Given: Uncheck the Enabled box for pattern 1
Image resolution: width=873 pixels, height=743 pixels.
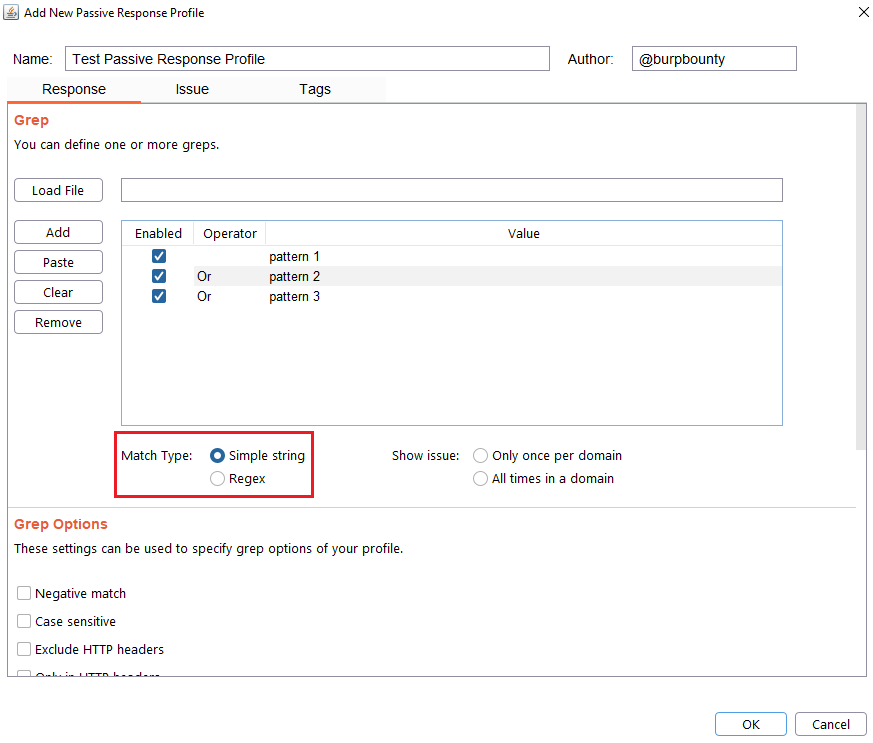Looking at the screenshot, I should tap(159, 256).
